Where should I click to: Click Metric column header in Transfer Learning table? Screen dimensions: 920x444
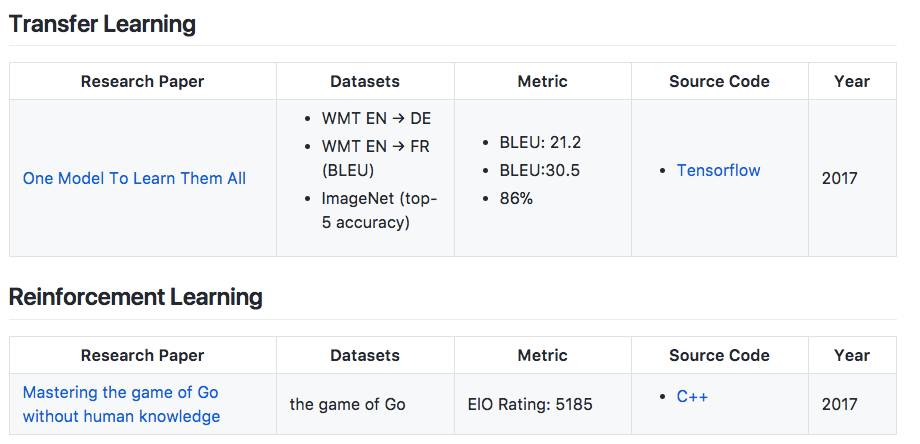[x=542, y=81]
